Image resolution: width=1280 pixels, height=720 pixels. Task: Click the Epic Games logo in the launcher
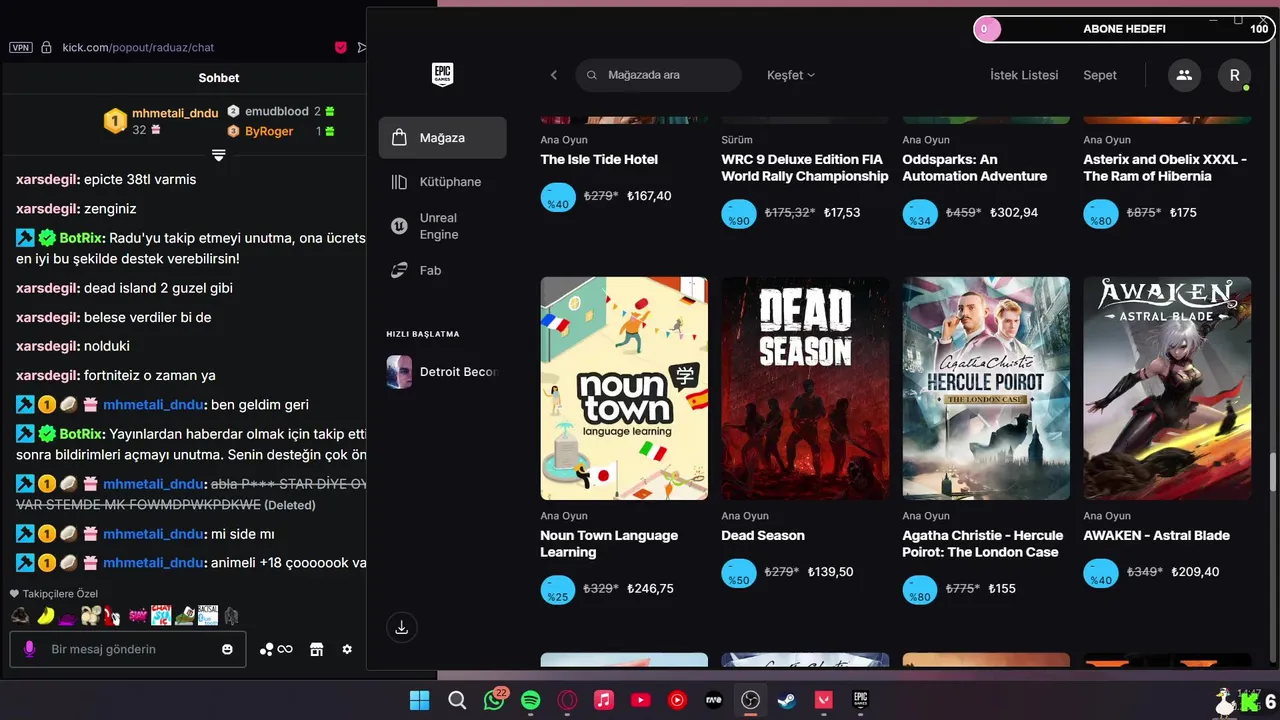pos(442,75)
